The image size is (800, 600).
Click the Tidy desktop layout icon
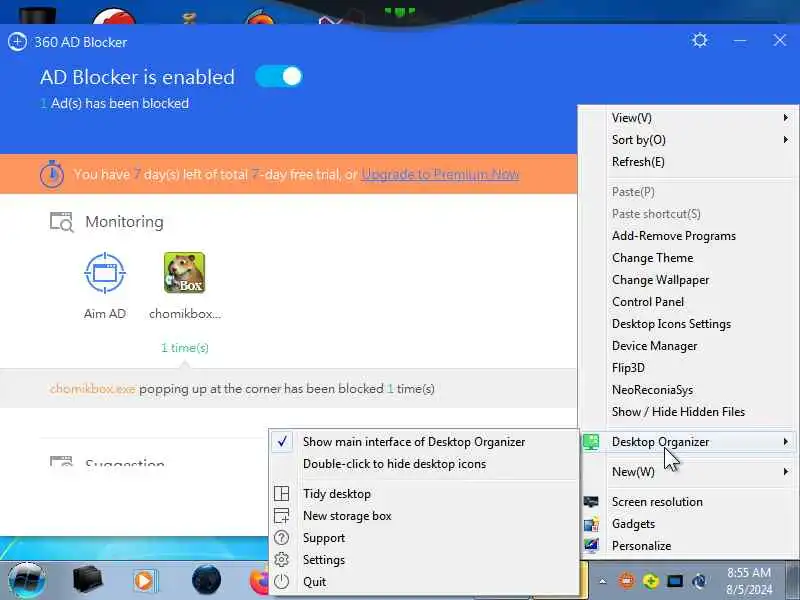[282, 493]
